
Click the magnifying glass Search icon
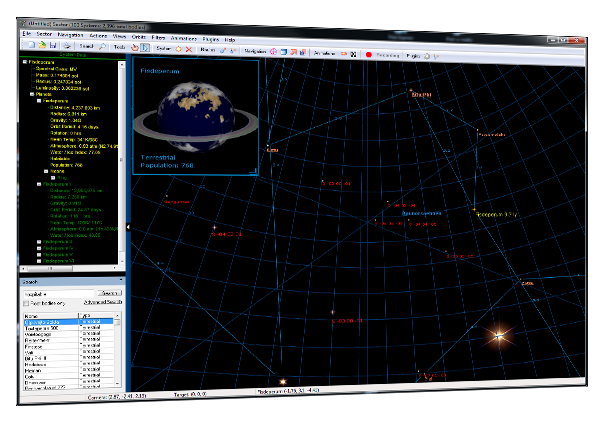tap(102, 47)
